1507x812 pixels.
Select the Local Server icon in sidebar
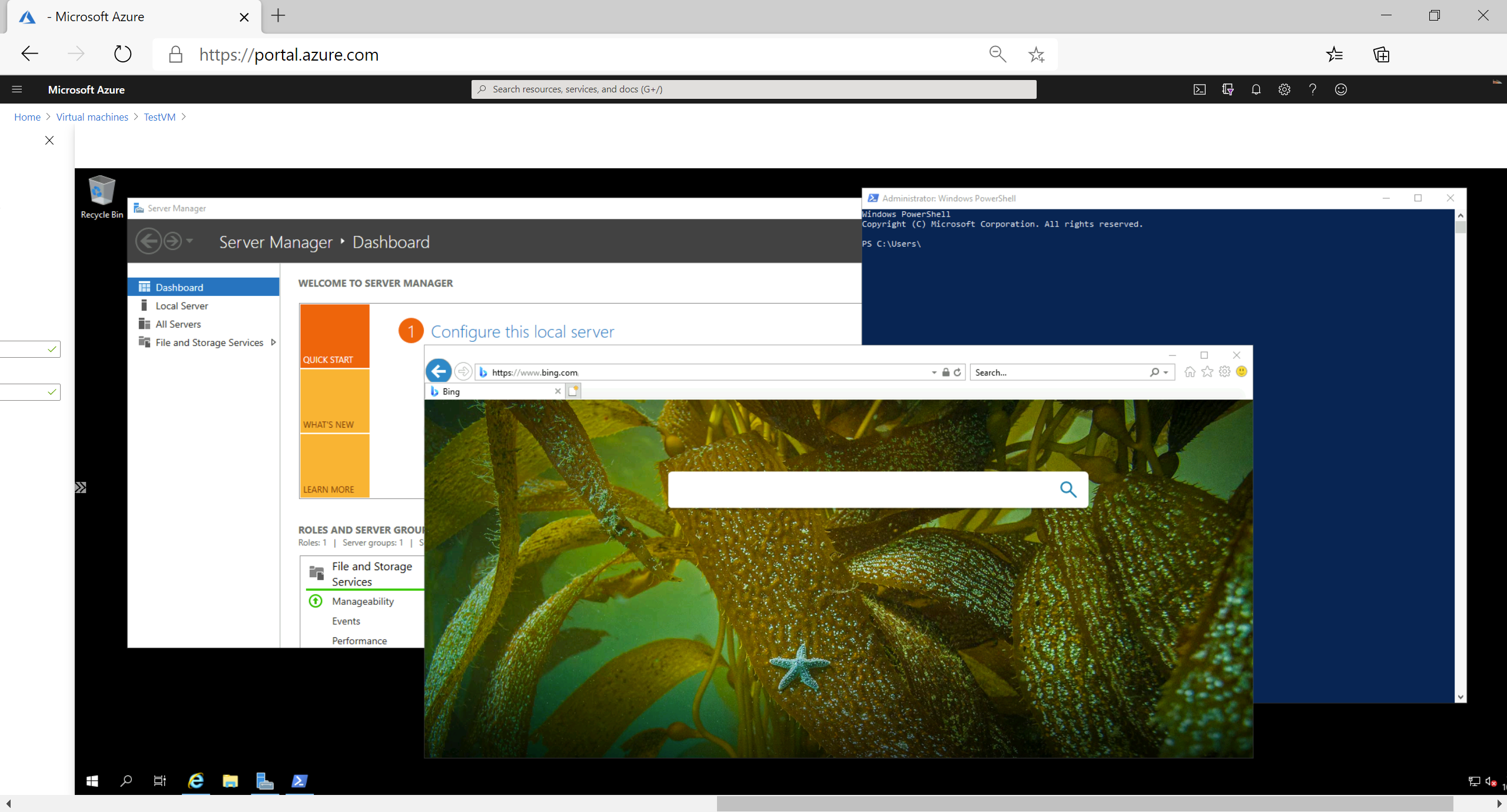143,305
